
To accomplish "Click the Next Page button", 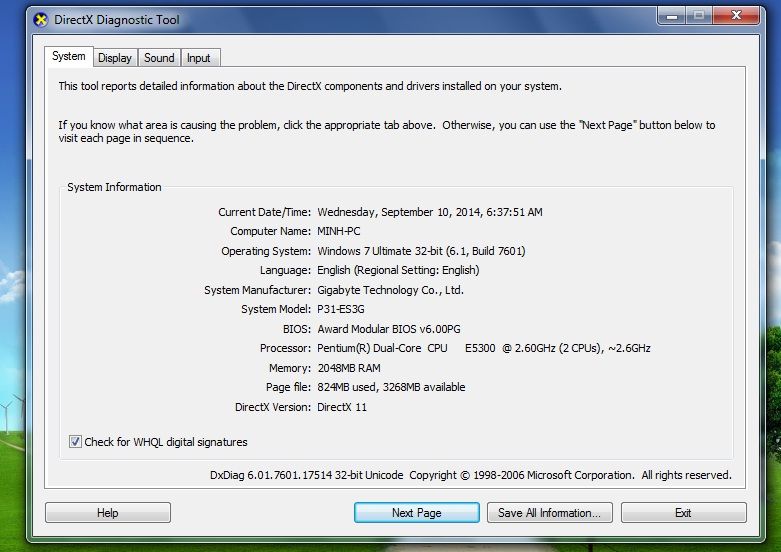I will click(x=416, y=513).
